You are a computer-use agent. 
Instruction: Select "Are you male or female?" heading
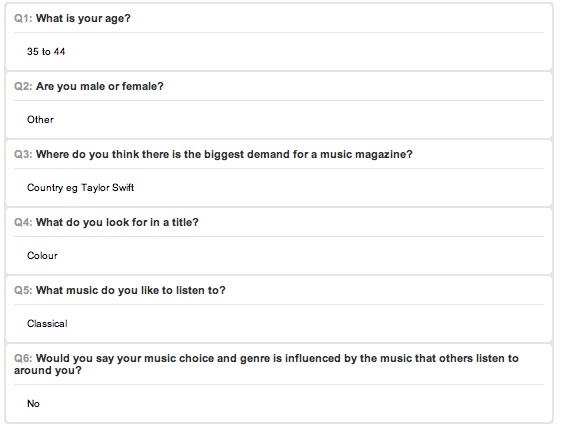pos(100,86)
